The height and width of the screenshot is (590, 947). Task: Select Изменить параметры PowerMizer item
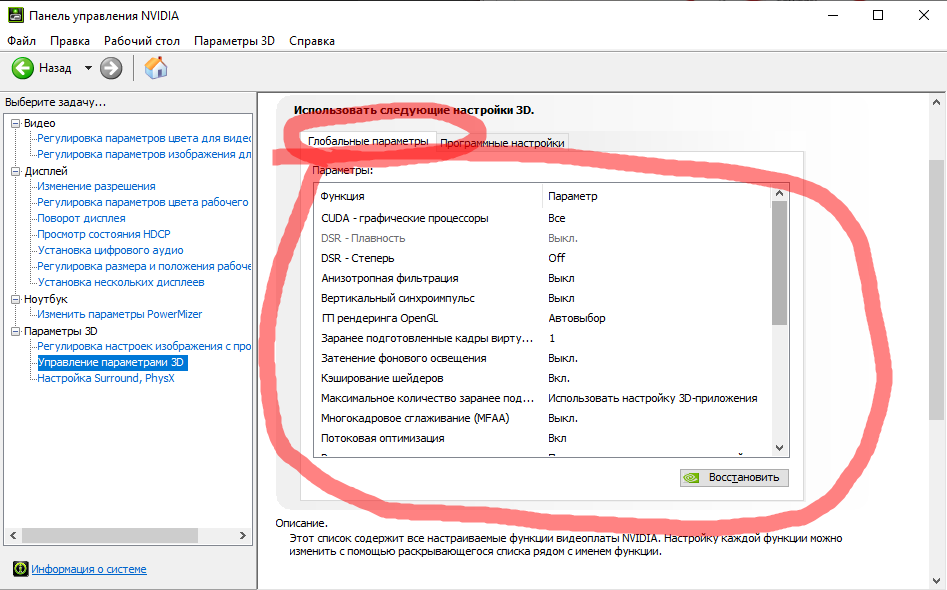pyautogui.click(x=120, y=314)
